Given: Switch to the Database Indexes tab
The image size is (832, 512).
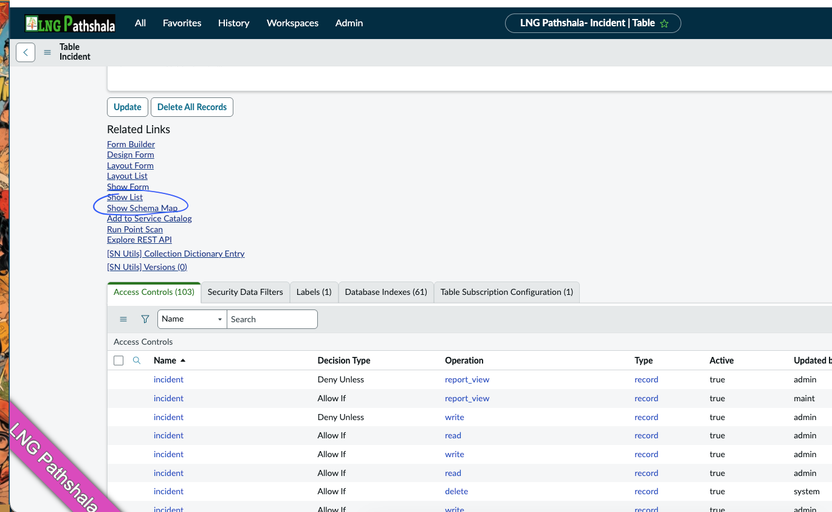Looking at the screenshot, I should pyautogui.click(x=385, y=292).
